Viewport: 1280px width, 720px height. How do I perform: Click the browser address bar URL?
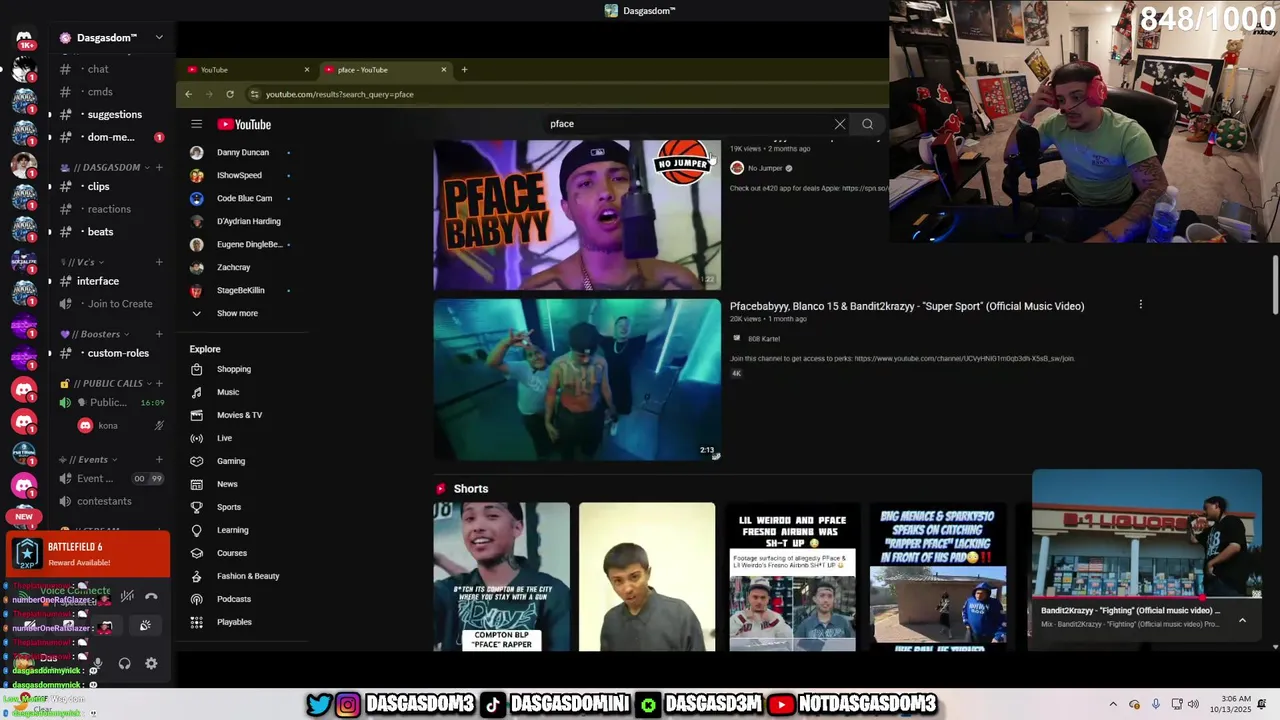[340, 94]
